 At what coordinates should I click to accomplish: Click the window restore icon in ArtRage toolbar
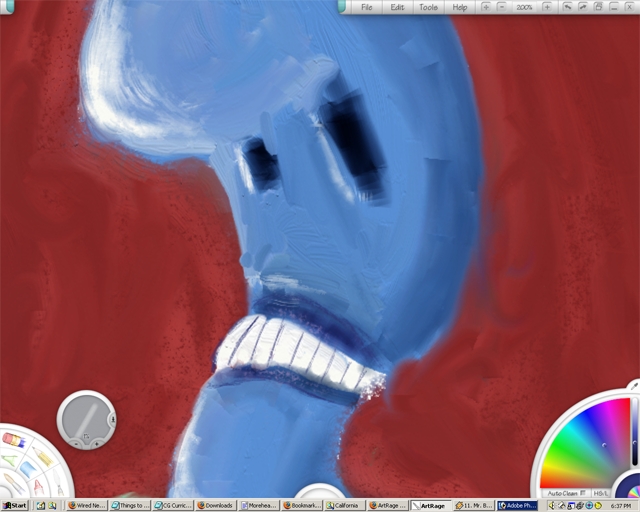coord(598,7)
